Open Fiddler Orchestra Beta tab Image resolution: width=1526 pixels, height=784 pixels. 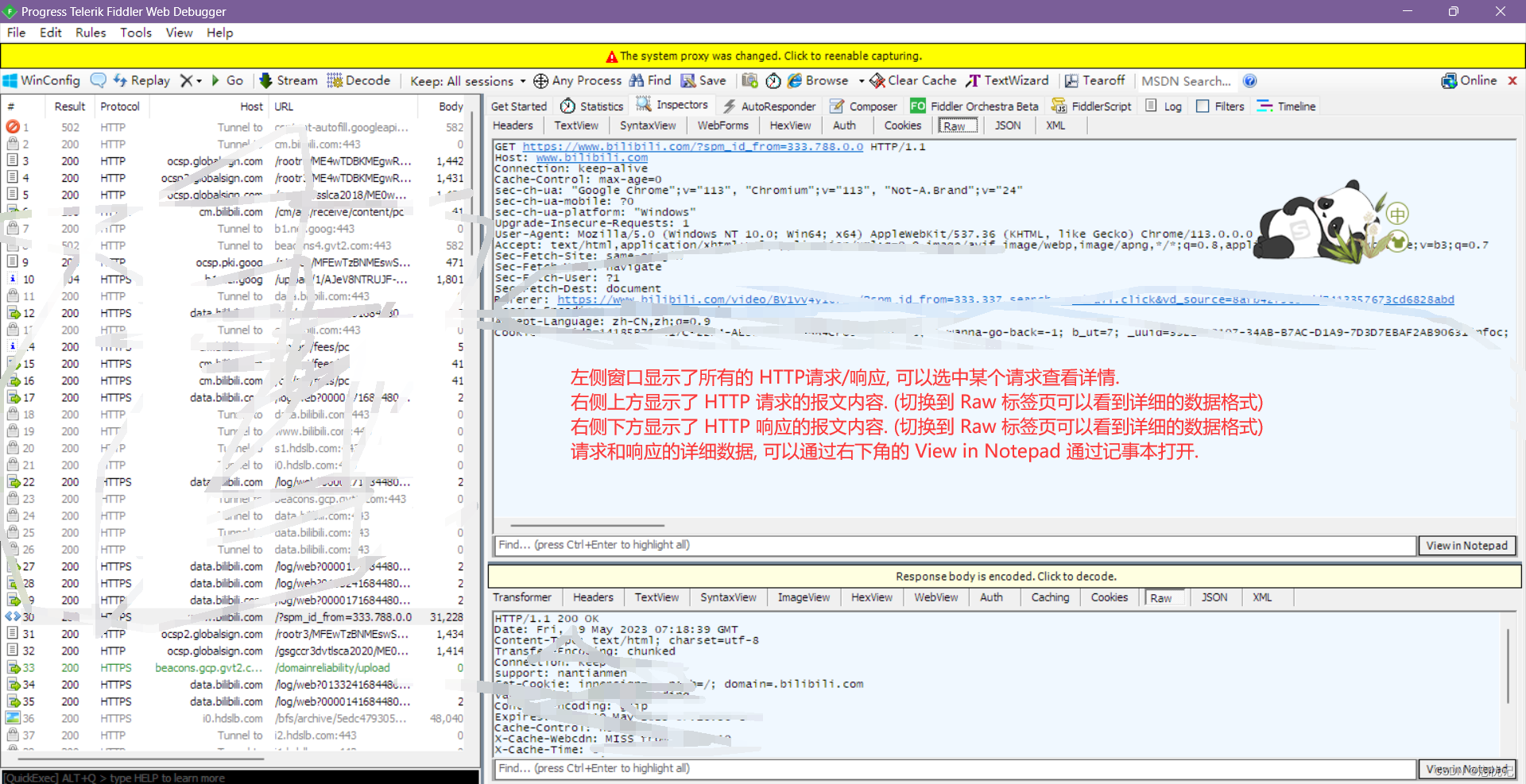click(x=975, y=106)
